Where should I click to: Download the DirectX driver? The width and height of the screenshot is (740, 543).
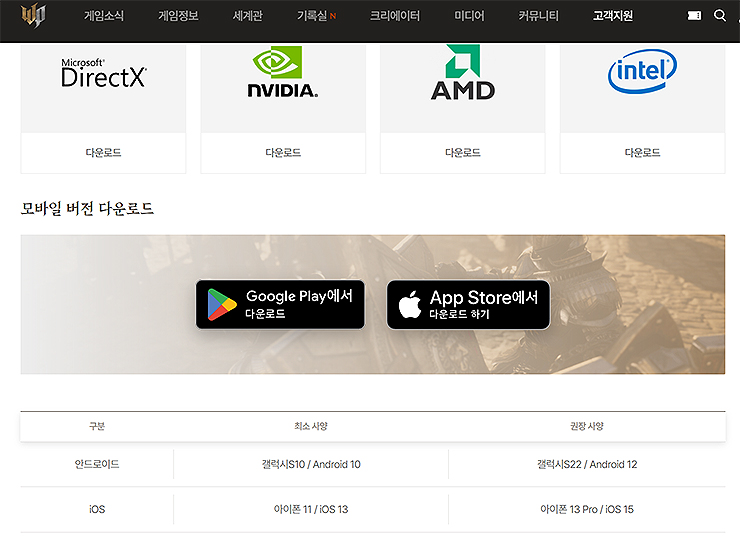pos(103,153)
